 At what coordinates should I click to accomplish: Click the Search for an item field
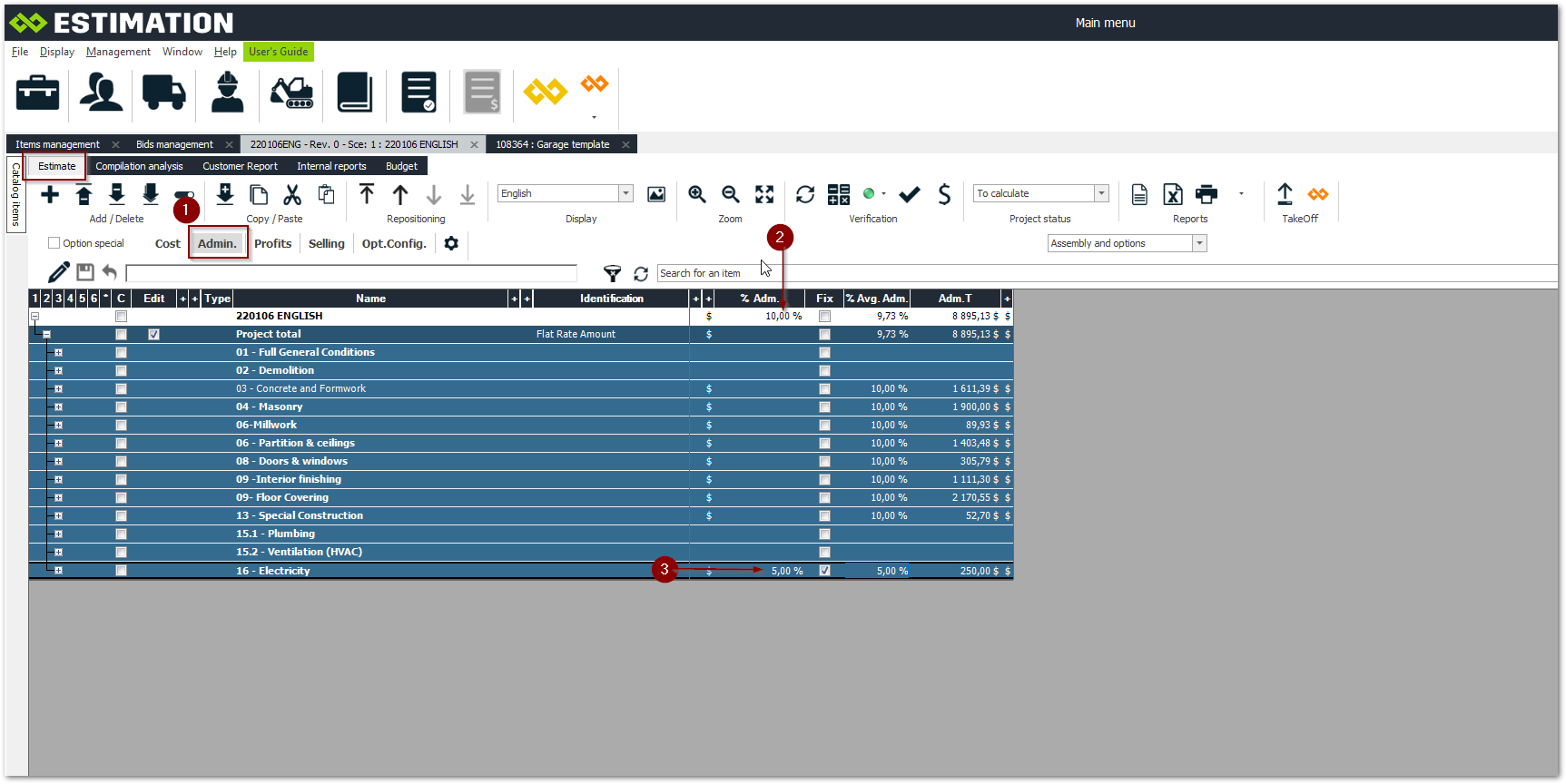(x=708, y=273)
